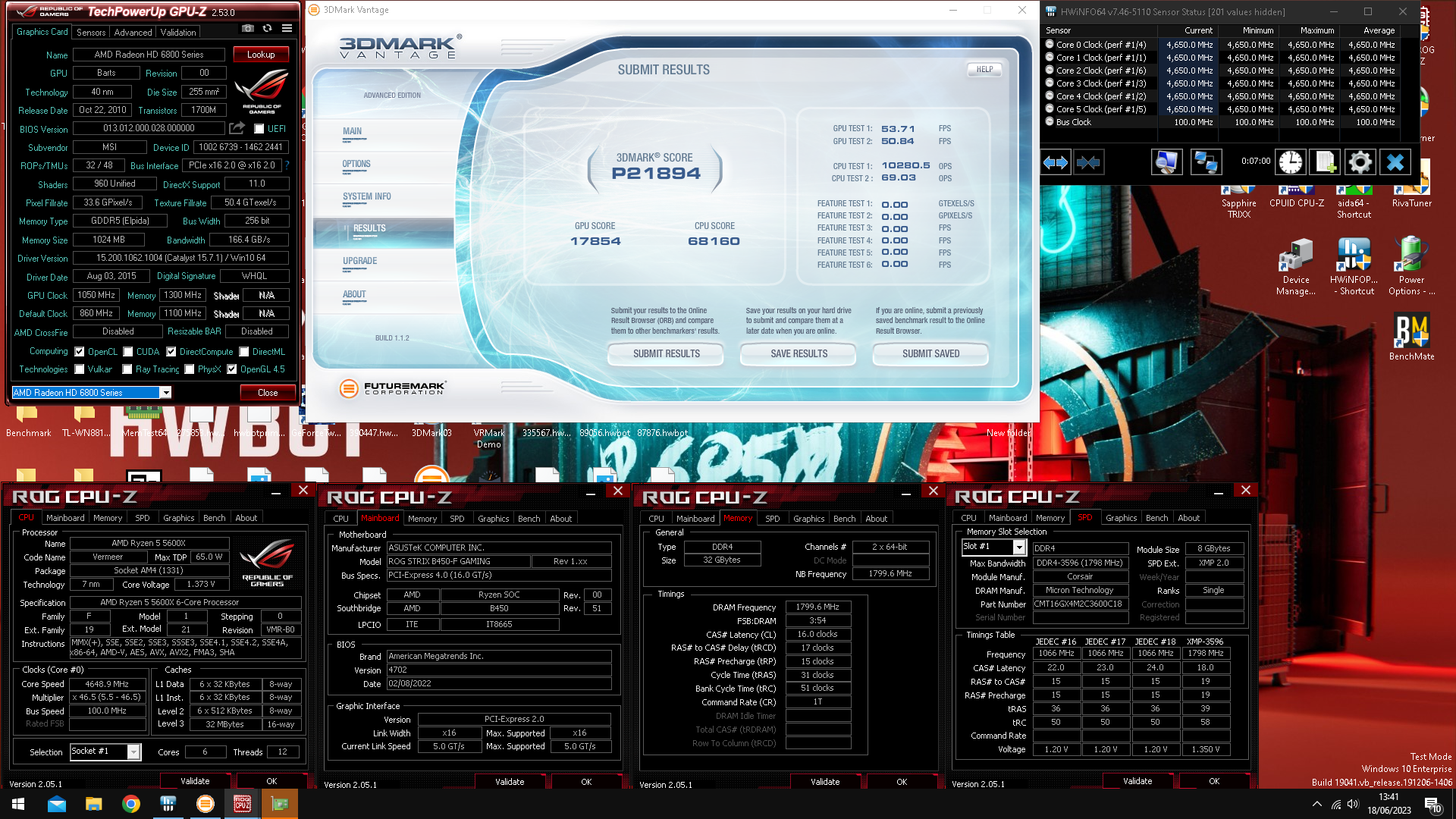
Task: Expand HWiNFO columns with the blue left-right arrows
Action: (x=1055, y=162)
